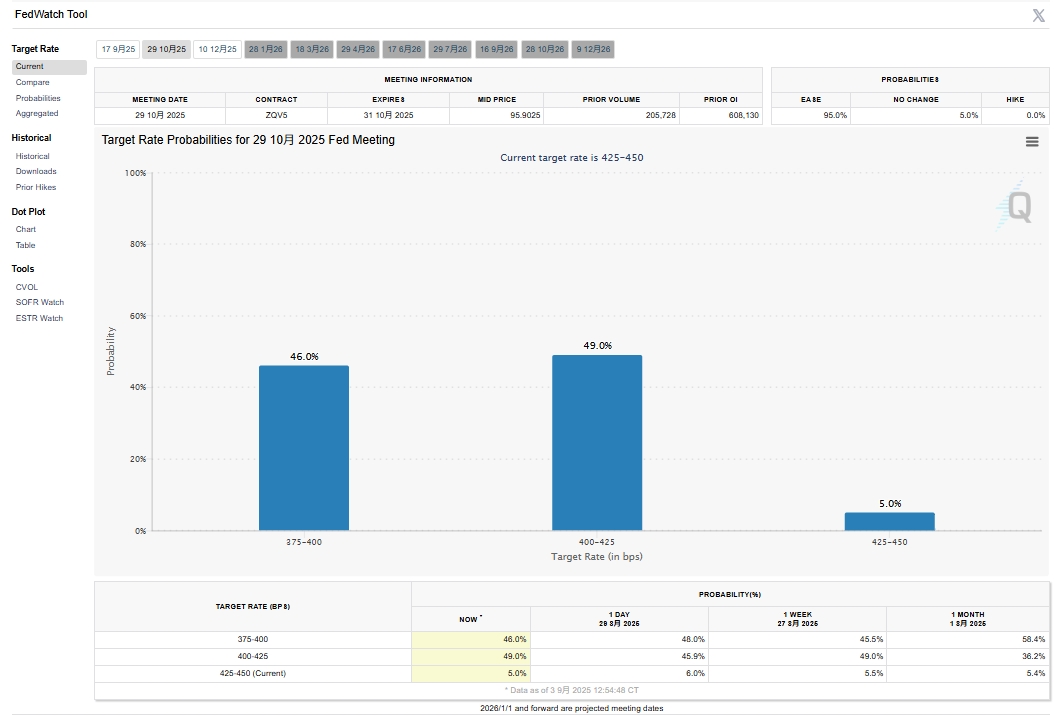This screenshot has height=717, width=1054.
Task: Open the 28 1月26 meeting tab
Action: tap(266, 49)
